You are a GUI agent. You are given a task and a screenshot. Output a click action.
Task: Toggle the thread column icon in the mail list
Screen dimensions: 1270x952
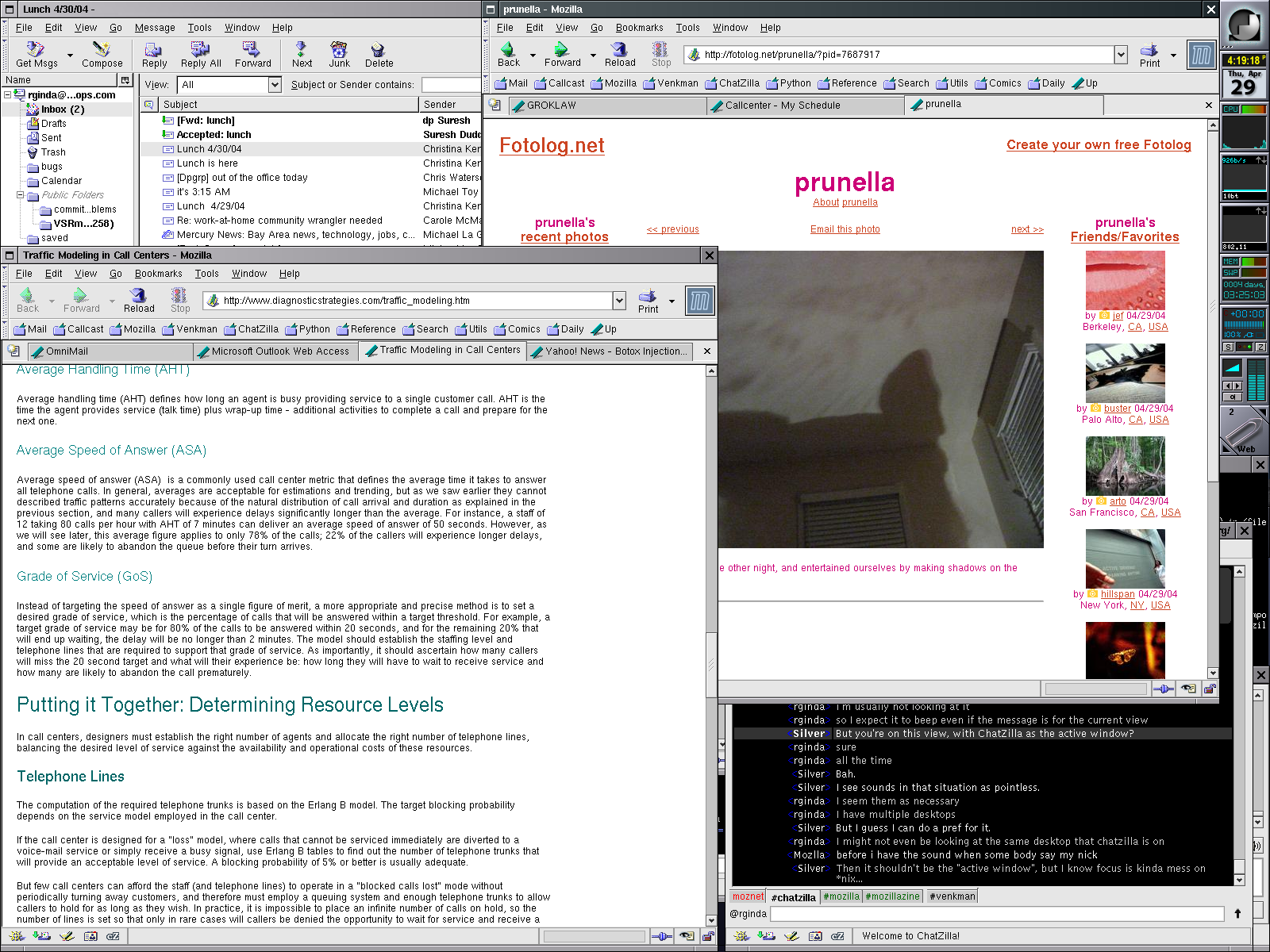pyautogui.click(x=149, y=105)
